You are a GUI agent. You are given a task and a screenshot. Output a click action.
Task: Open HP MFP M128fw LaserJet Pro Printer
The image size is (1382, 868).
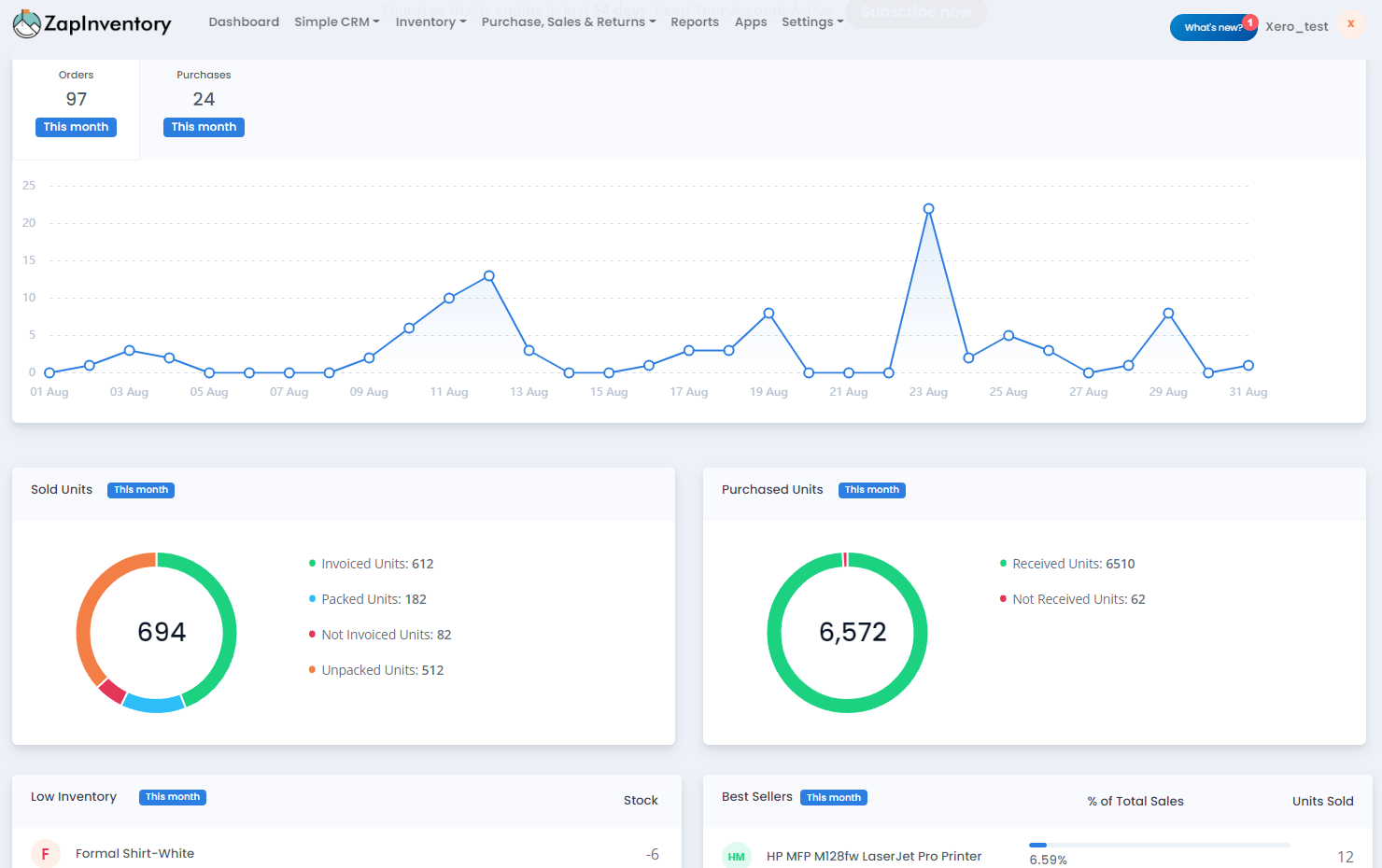[874, 856]
